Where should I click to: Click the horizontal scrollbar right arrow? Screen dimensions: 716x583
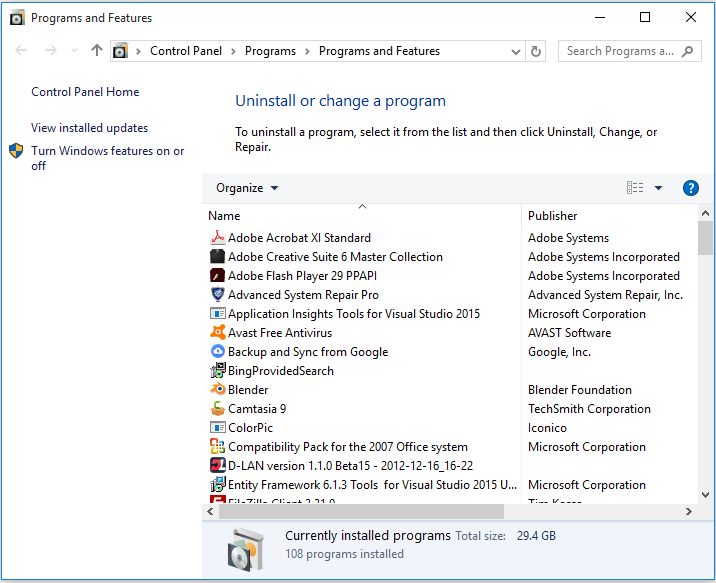pos(689,512)
